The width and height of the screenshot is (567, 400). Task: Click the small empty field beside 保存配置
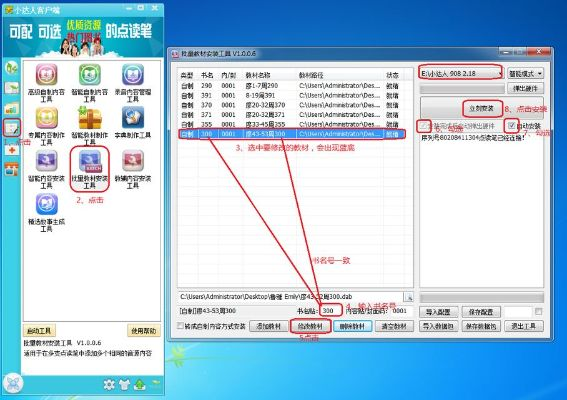point(518,311)
